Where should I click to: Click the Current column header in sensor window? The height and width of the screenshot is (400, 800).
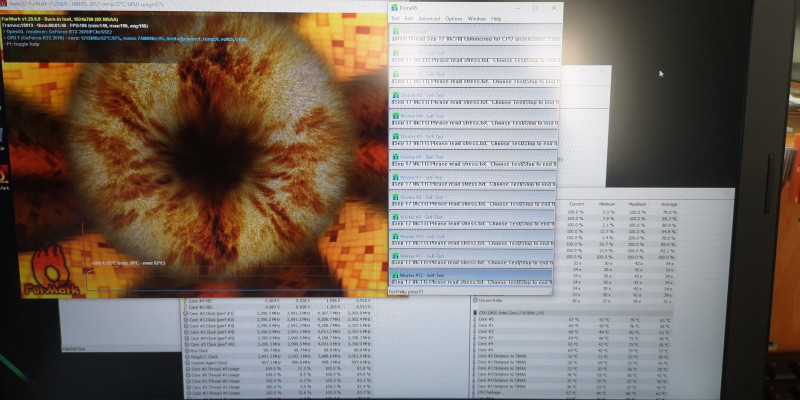coord(577,205)
